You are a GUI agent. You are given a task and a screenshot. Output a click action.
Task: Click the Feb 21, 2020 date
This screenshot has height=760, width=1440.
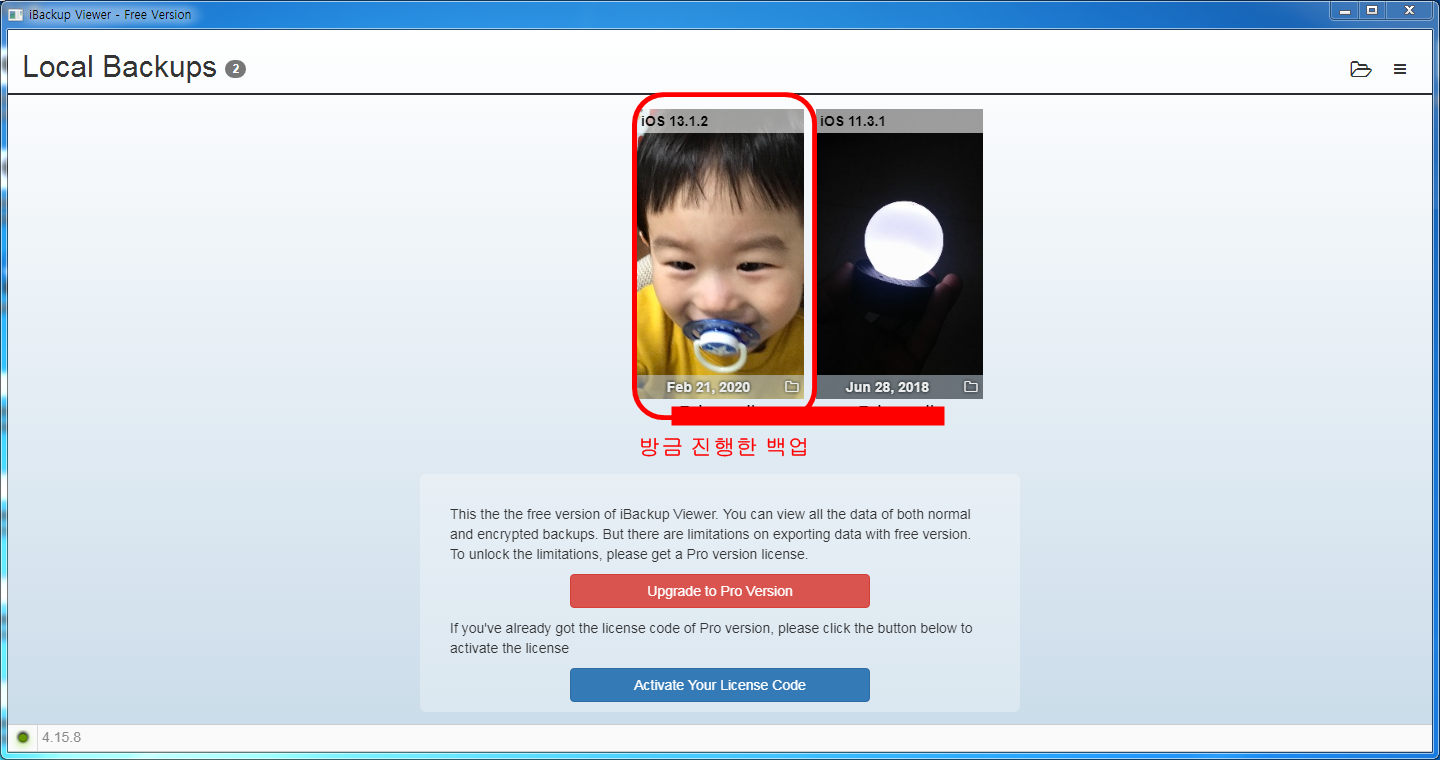pos(708,387)
